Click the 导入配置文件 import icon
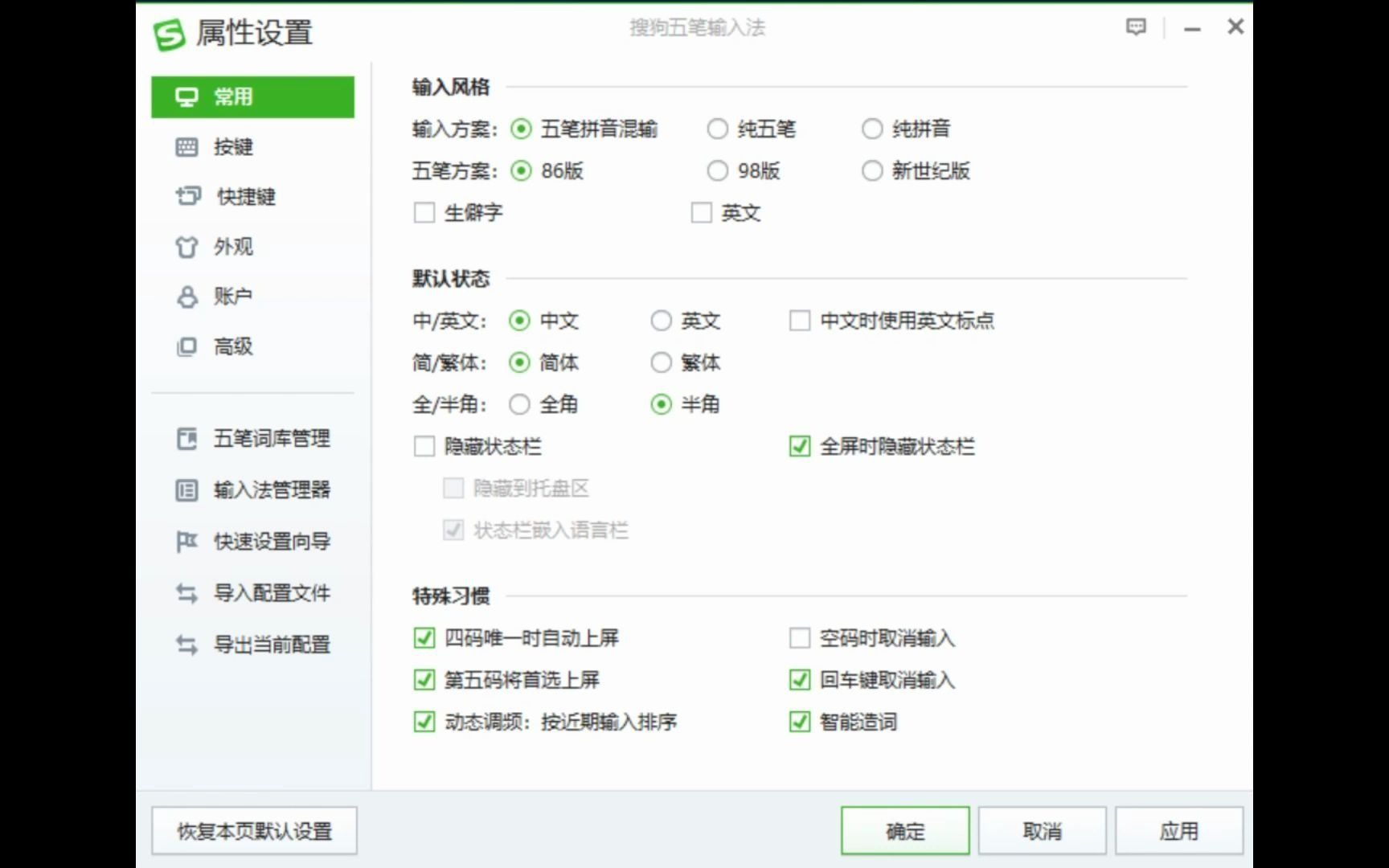Viewport: 1389px width, 868px height. 186,592
